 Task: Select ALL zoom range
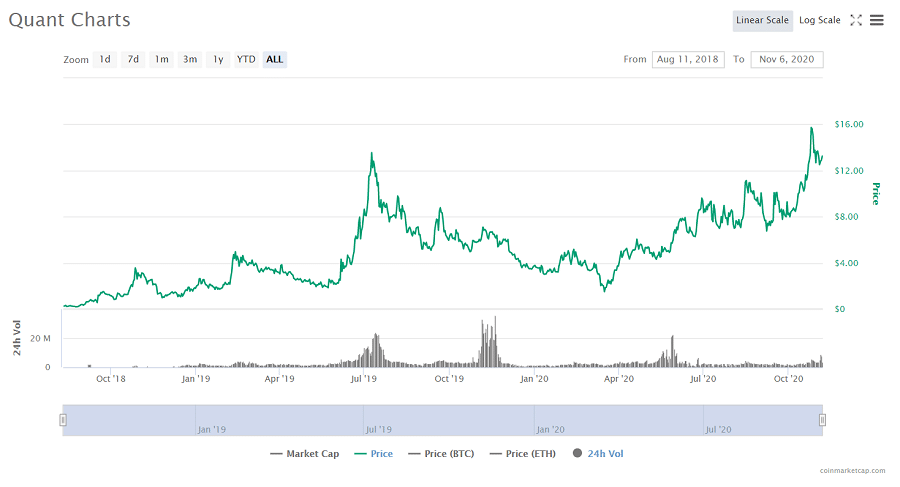click(x=275, y=59)
